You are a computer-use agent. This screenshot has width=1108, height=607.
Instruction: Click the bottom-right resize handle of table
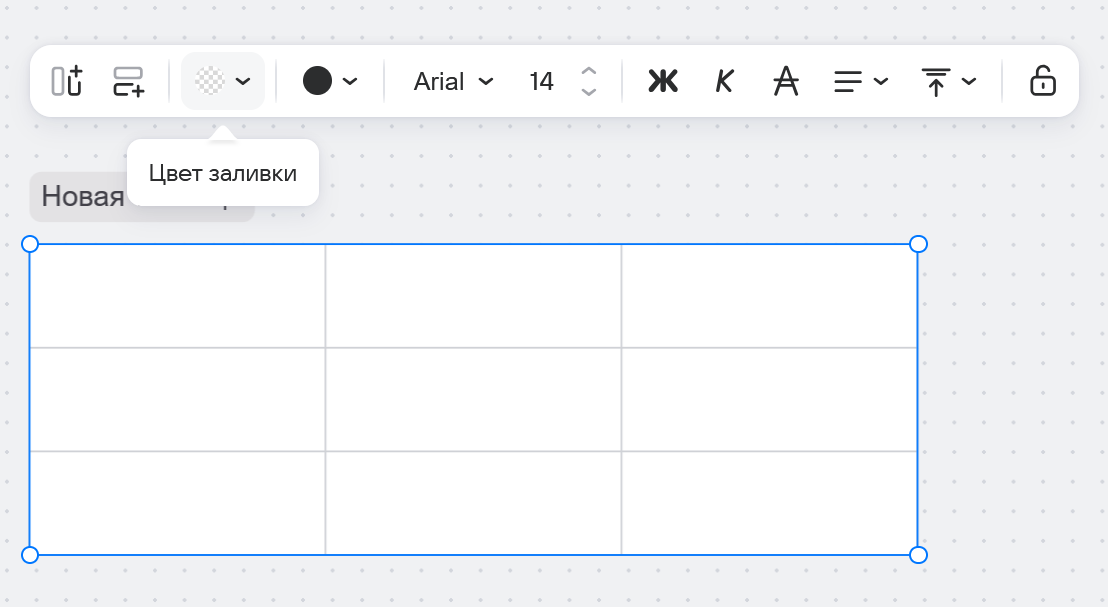click(918, 554)
